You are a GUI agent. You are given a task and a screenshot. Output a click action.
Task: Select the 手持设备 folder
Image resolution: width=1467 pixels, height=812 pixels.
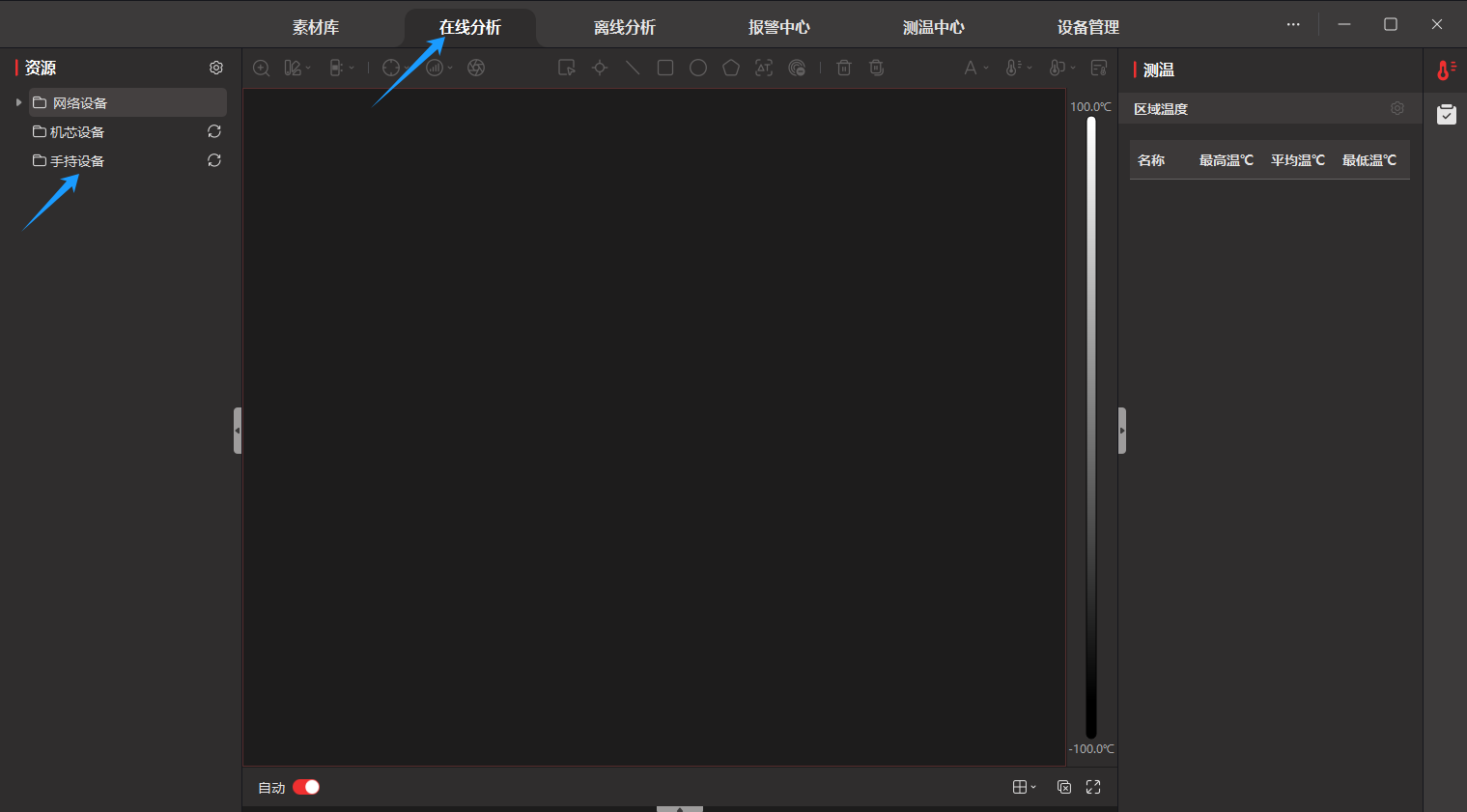[76, 161]
